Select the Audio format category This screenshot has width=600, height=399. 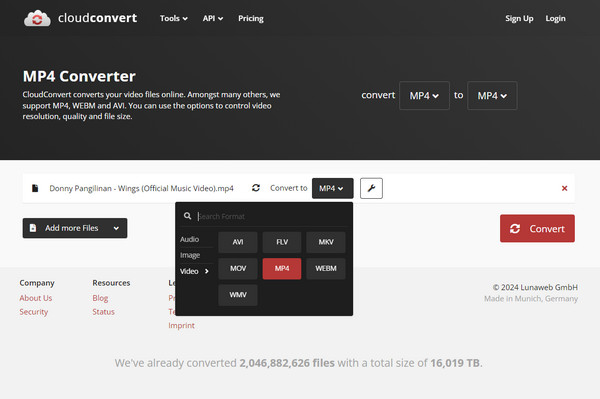pos(189,239)
